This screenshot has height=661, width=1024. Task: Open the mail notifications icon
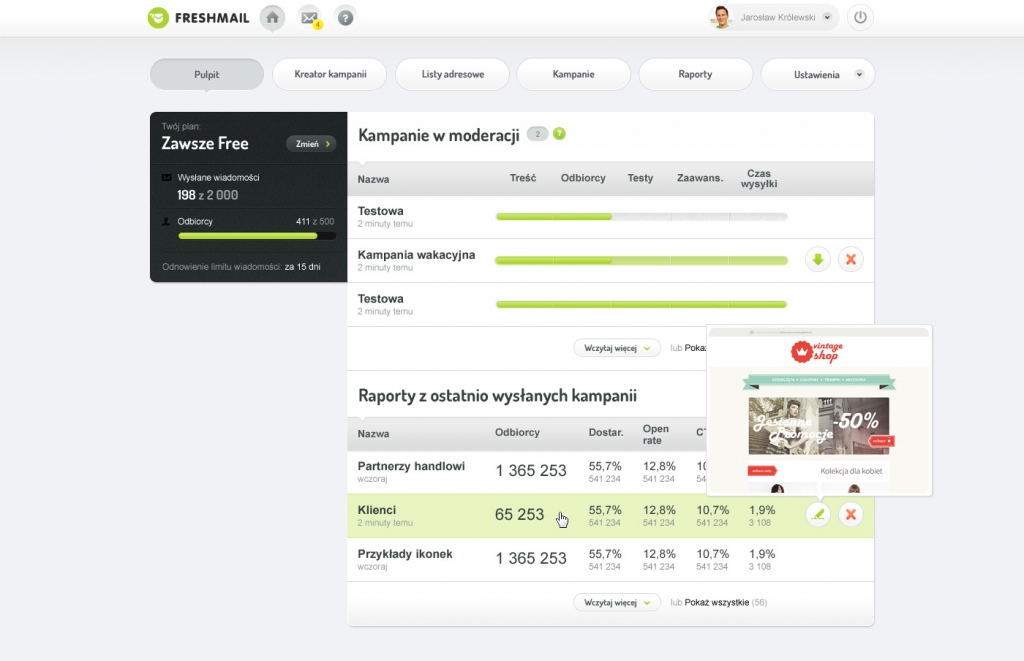click(x=309, y=18)
